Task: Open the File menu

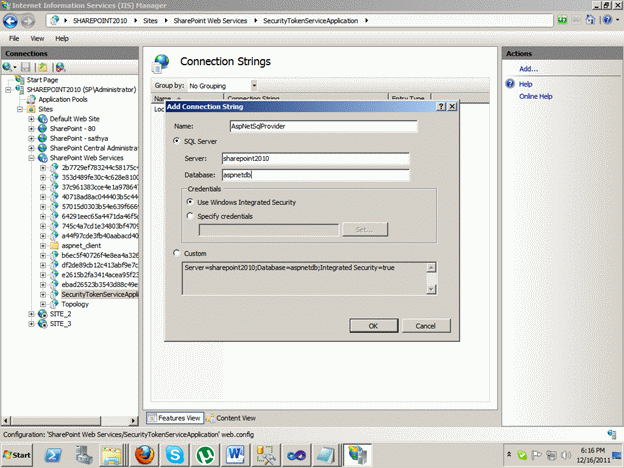Action: (x=14, y=38)
